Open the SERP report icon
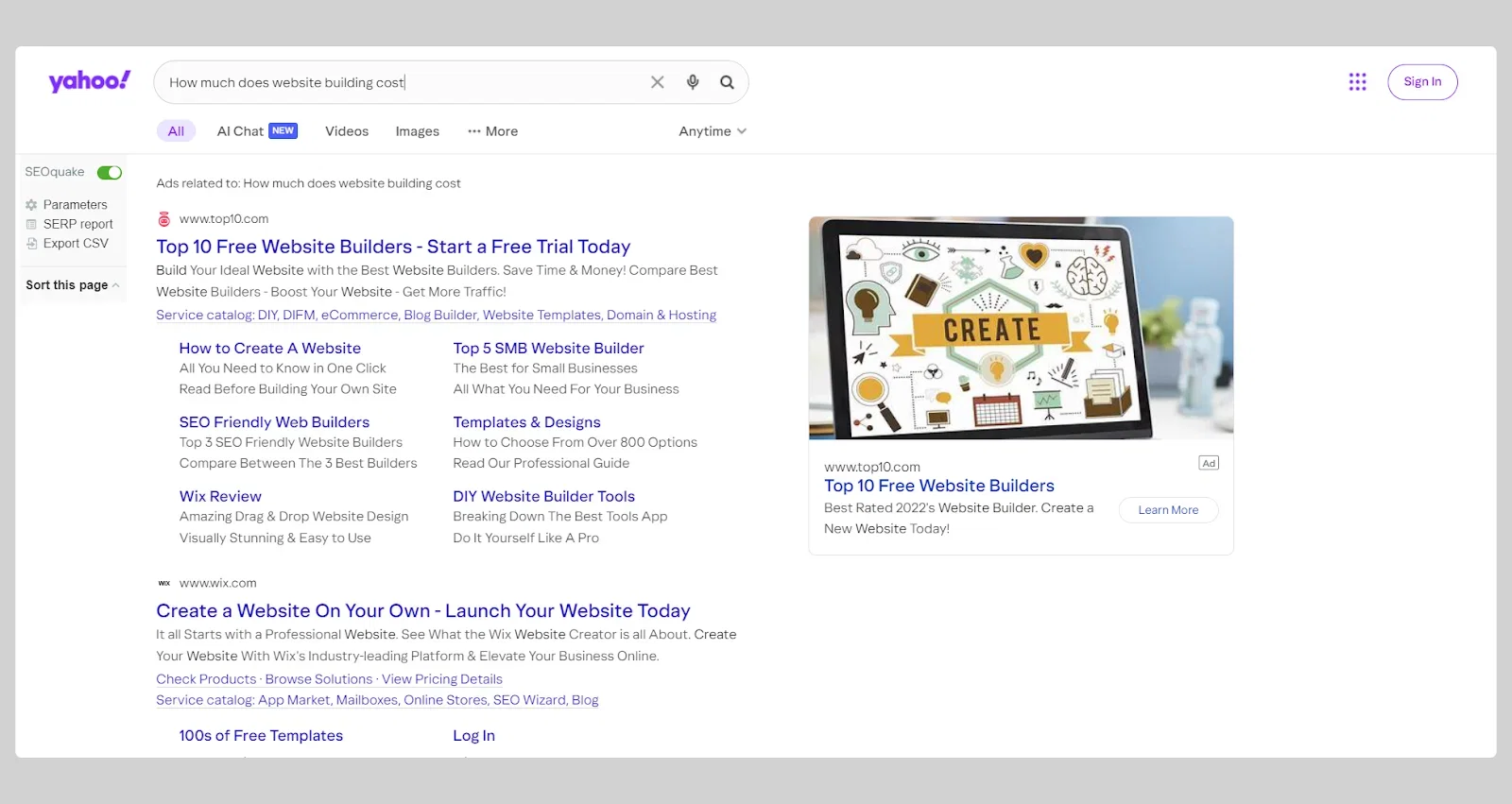Screen dimensions: 1512x804 tap(31, 224)
